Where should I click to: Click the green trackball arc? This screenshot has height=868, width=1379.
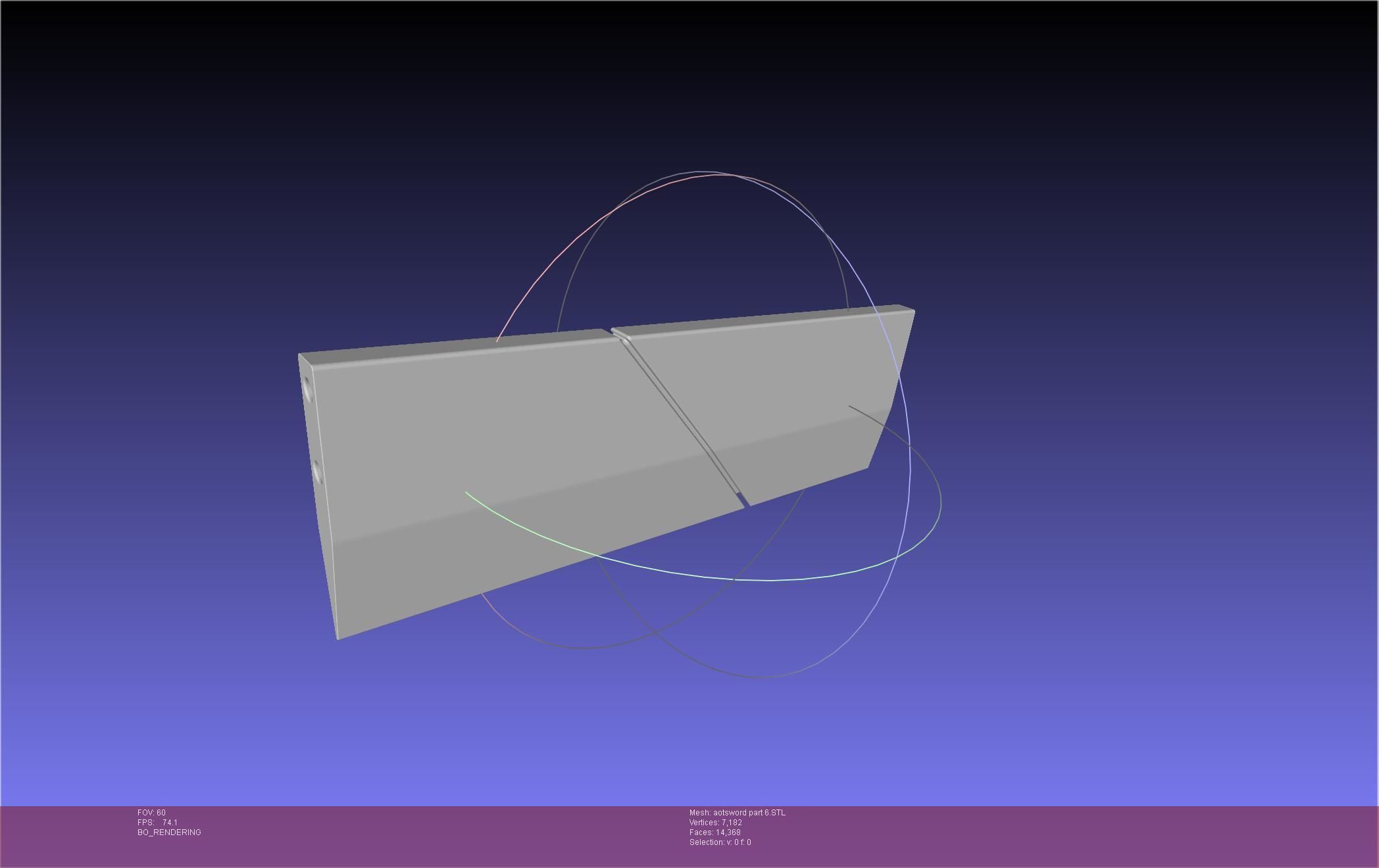pos(704,576)
